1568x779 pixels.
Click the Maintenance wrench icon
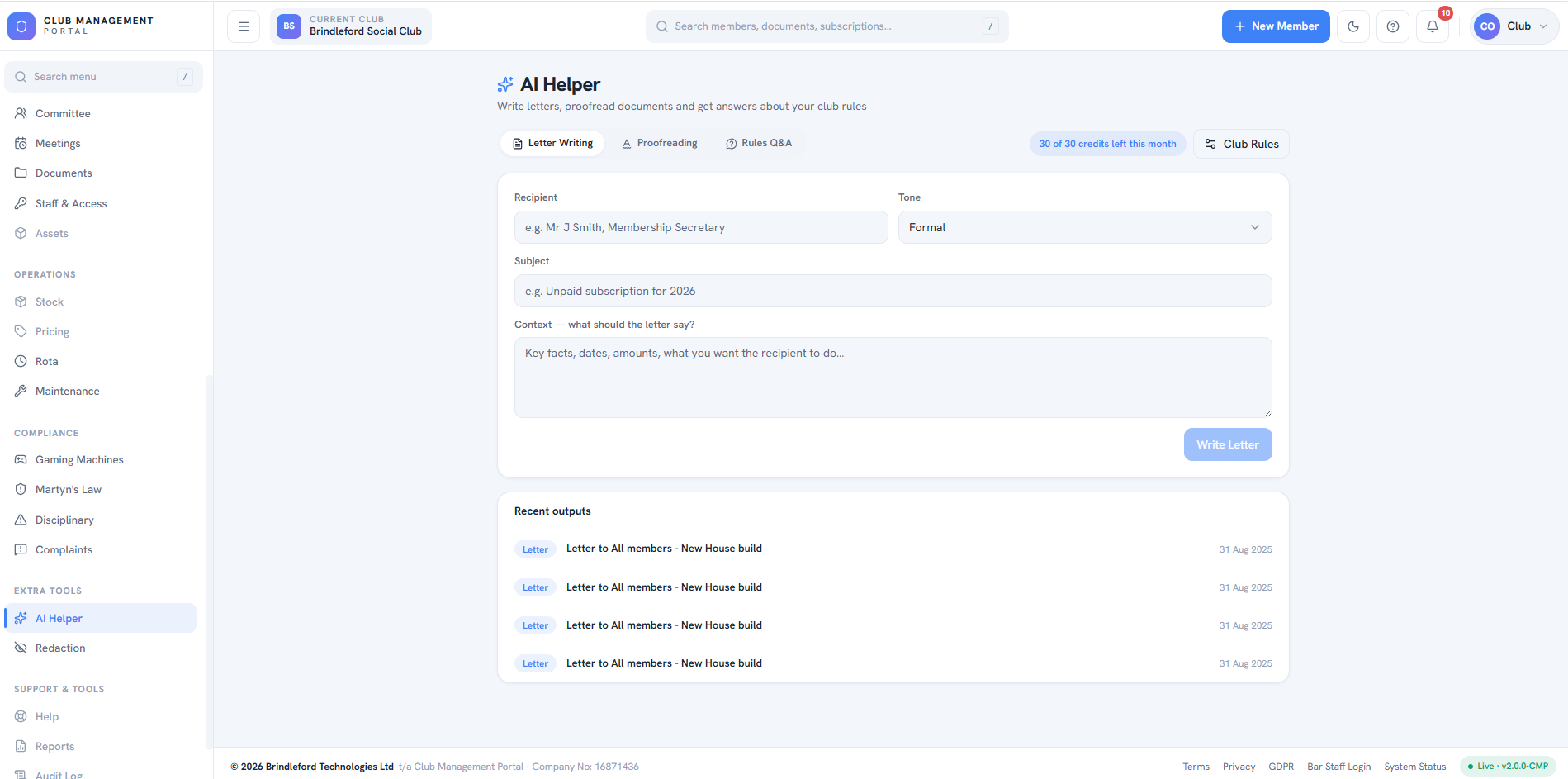(21, 391)
